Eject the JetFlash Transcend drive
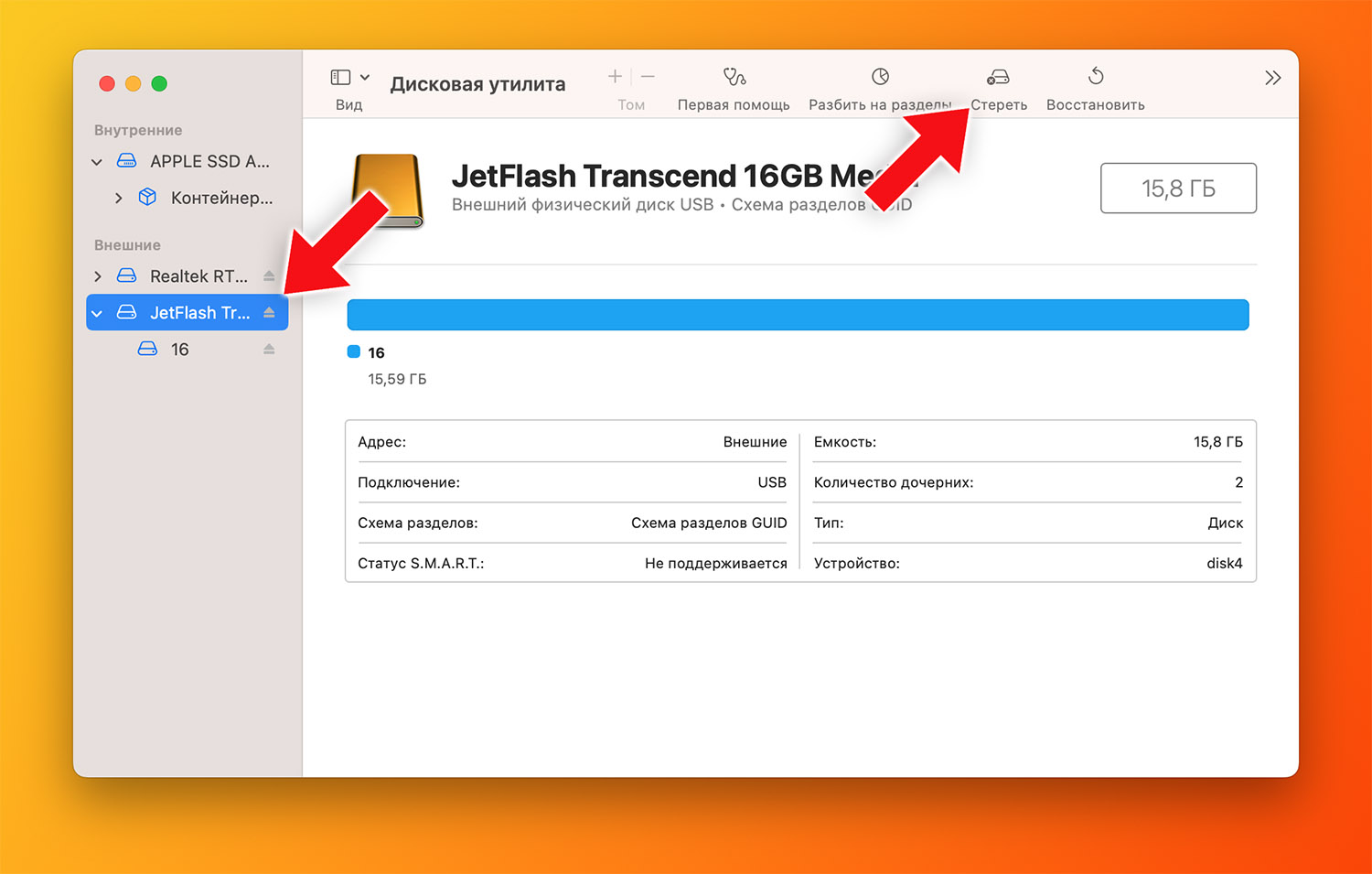Screen dimensions: 1372x874 [269, 312]
